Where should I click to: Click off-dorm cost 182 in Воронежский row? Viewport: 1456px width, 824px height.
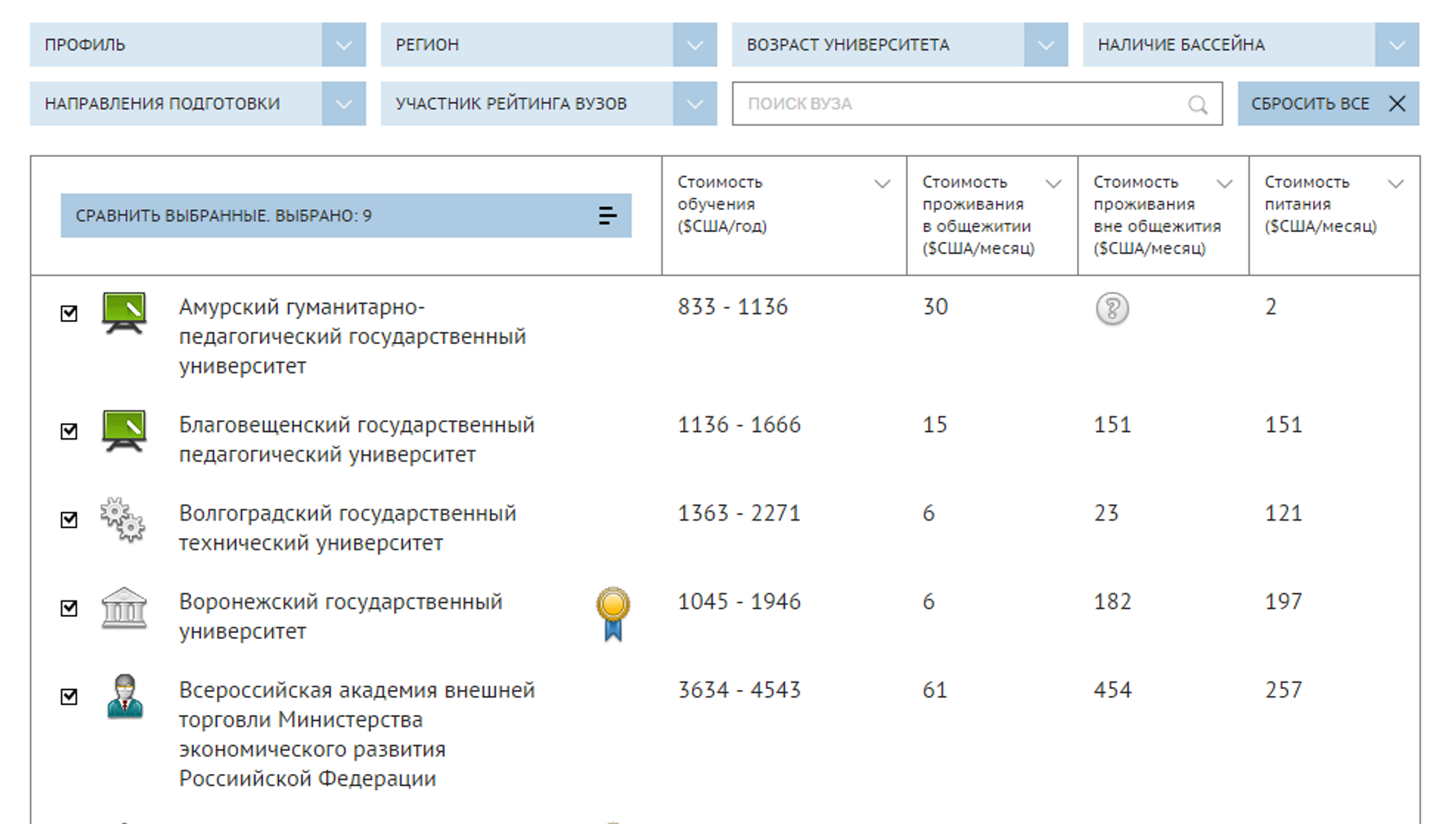(1112, 602)
